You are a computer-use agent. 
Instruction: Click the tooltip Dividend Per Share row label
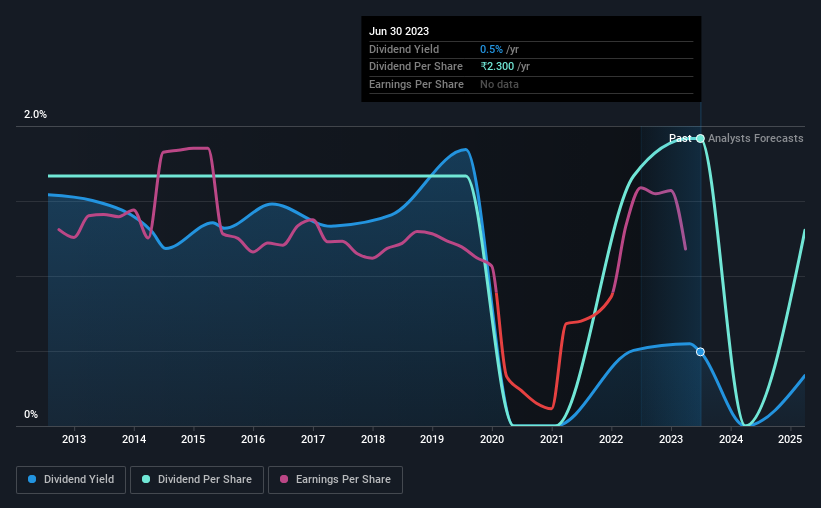pyautogui.click(x=416, y=67)
